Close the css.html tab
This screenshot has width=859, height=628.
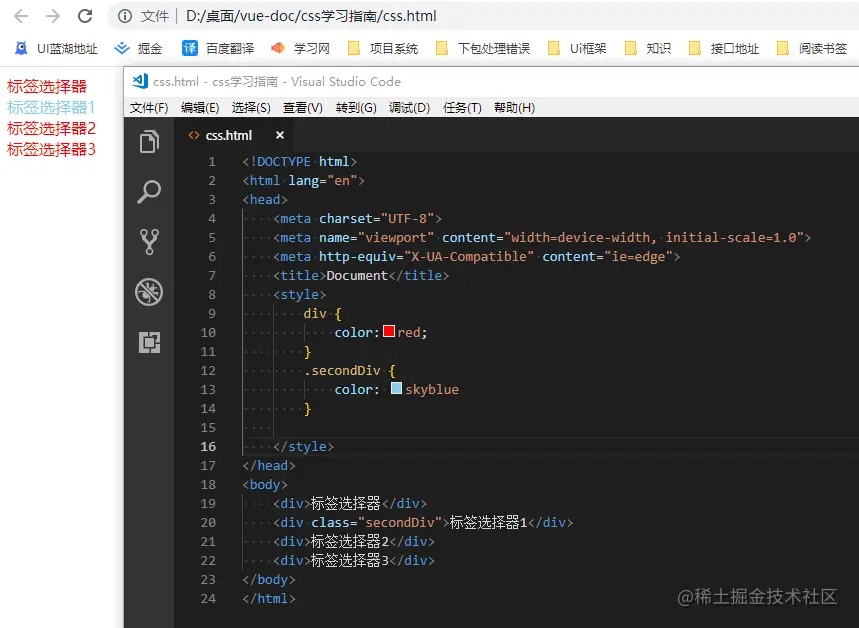[x=279, y=134]
